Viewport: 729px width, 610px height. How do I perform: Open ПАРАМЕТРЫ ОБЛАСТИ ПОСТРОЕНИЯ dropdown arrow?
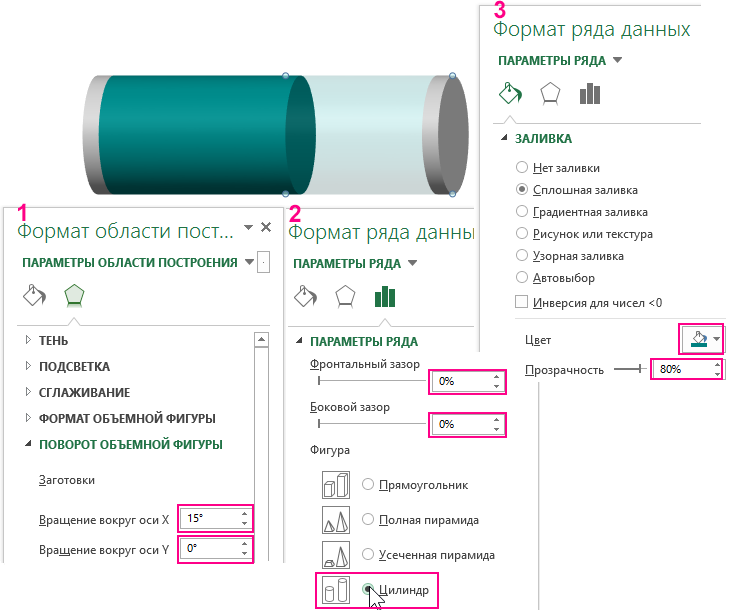coord(249,262)
